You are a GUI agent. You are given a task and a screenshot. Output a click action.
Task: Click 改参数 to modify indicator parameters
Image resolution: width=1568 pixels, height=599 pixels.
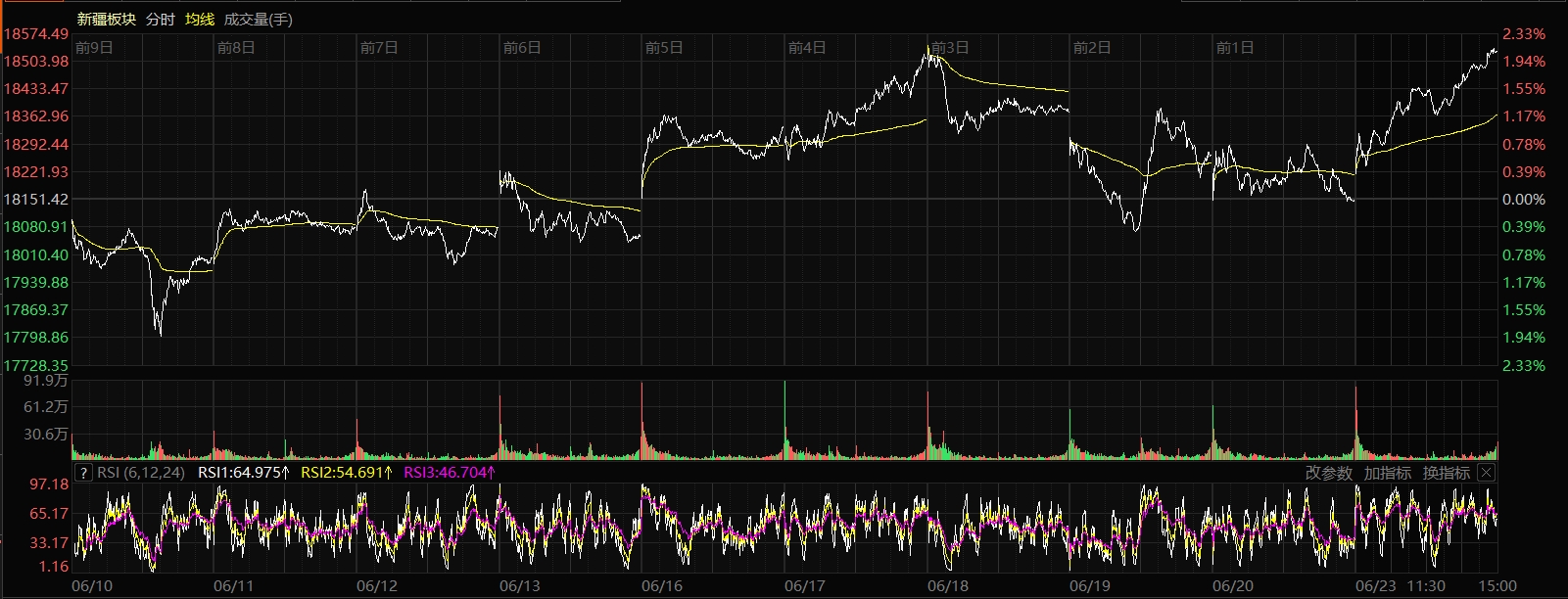point(1329,473)
